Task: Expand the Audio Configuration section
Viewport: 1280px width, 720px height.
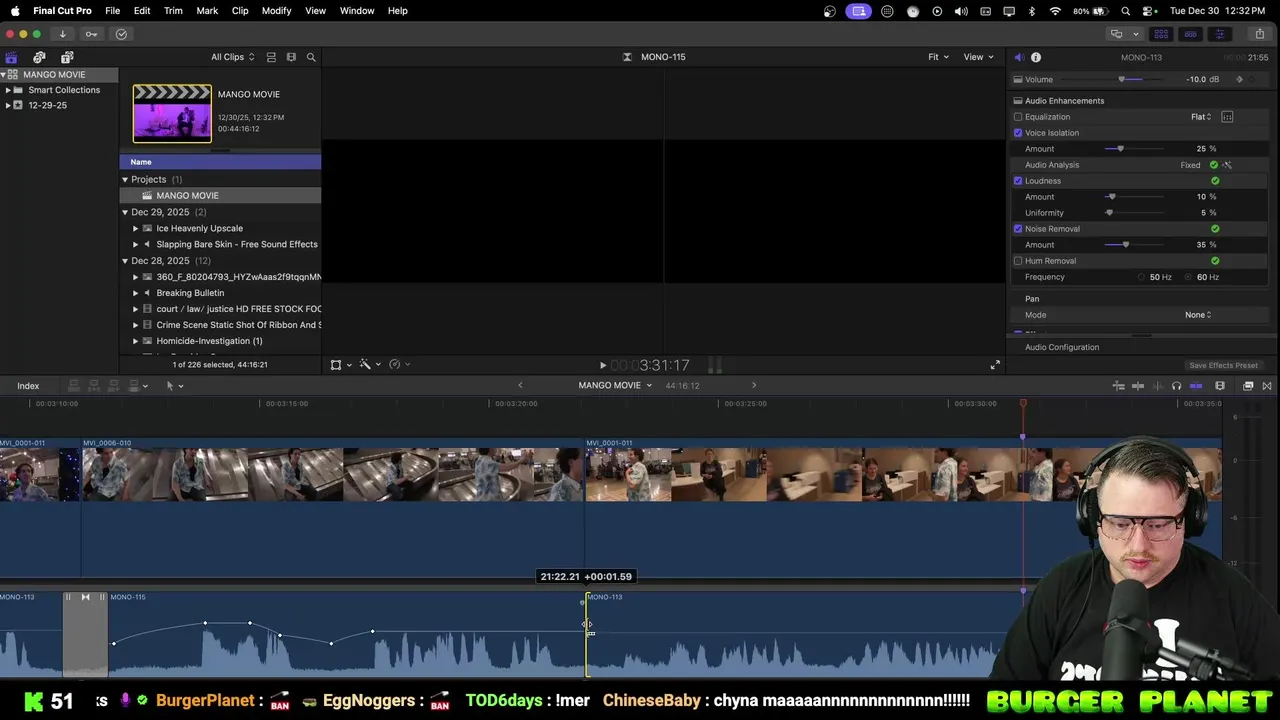Action: 1062,348
